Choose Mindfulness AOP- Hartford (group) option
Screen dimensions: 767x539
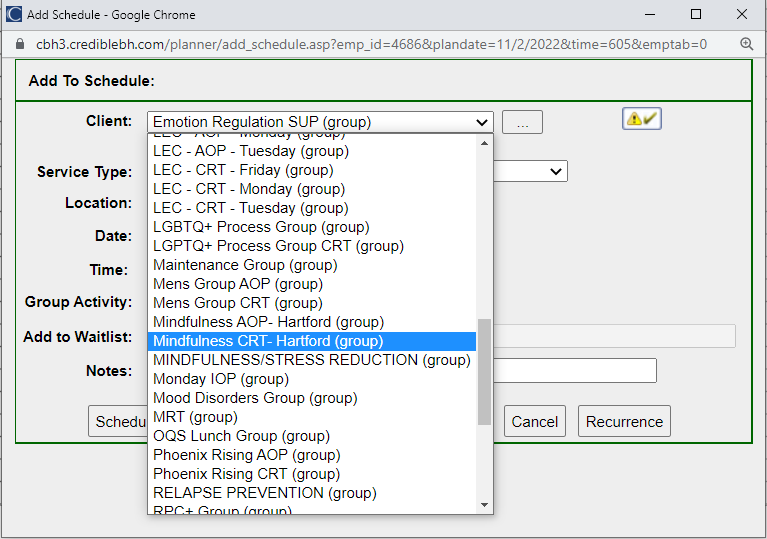(268, 322)
